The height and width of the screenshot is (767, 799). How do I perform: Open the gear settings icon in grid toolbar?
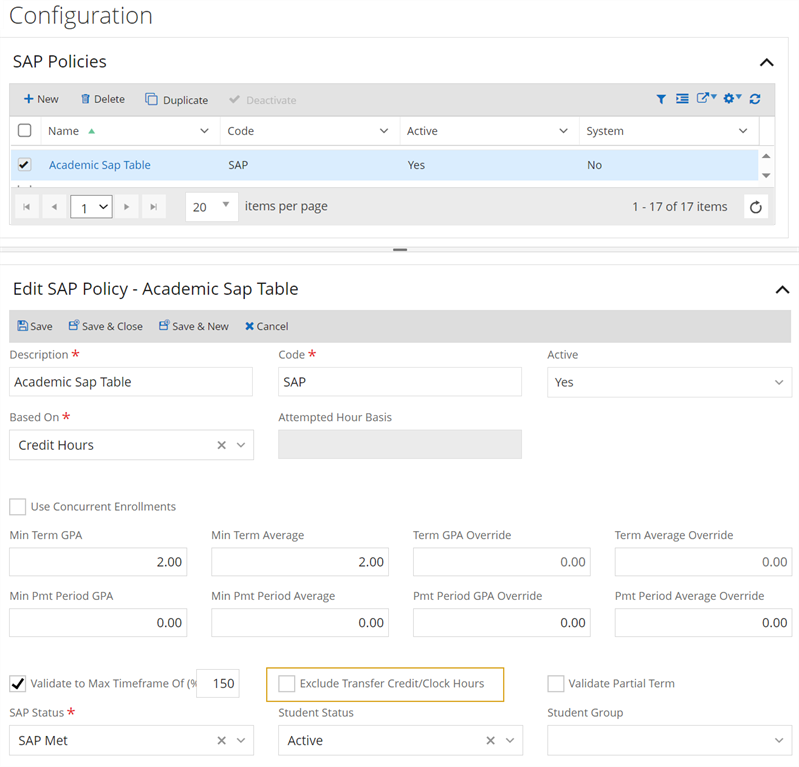click(x=731, y=99)
